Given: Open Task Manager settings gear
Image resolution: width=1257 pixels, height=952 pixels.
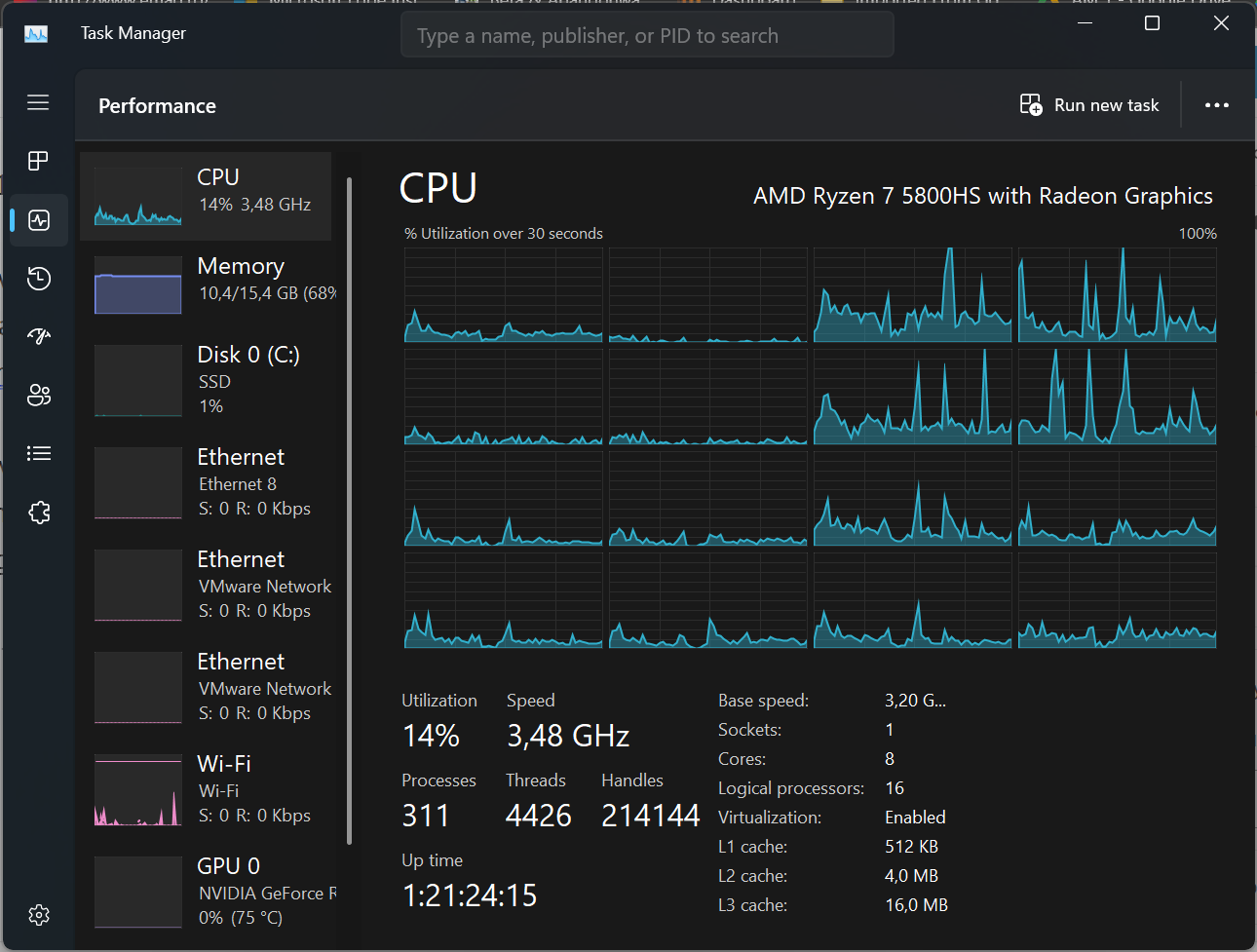Looking at the screenshot, I should tap(38, 914).
